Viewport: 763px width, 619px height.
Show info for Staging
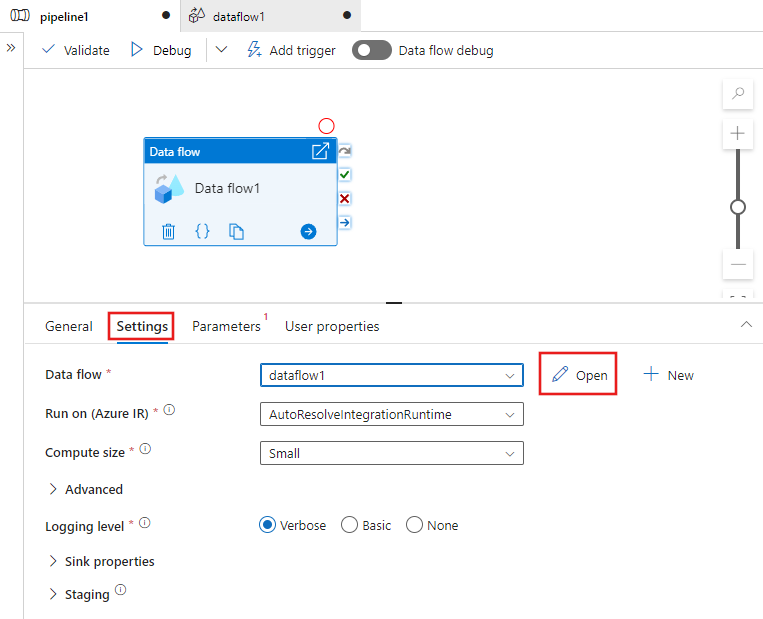[x=121, y=590]
